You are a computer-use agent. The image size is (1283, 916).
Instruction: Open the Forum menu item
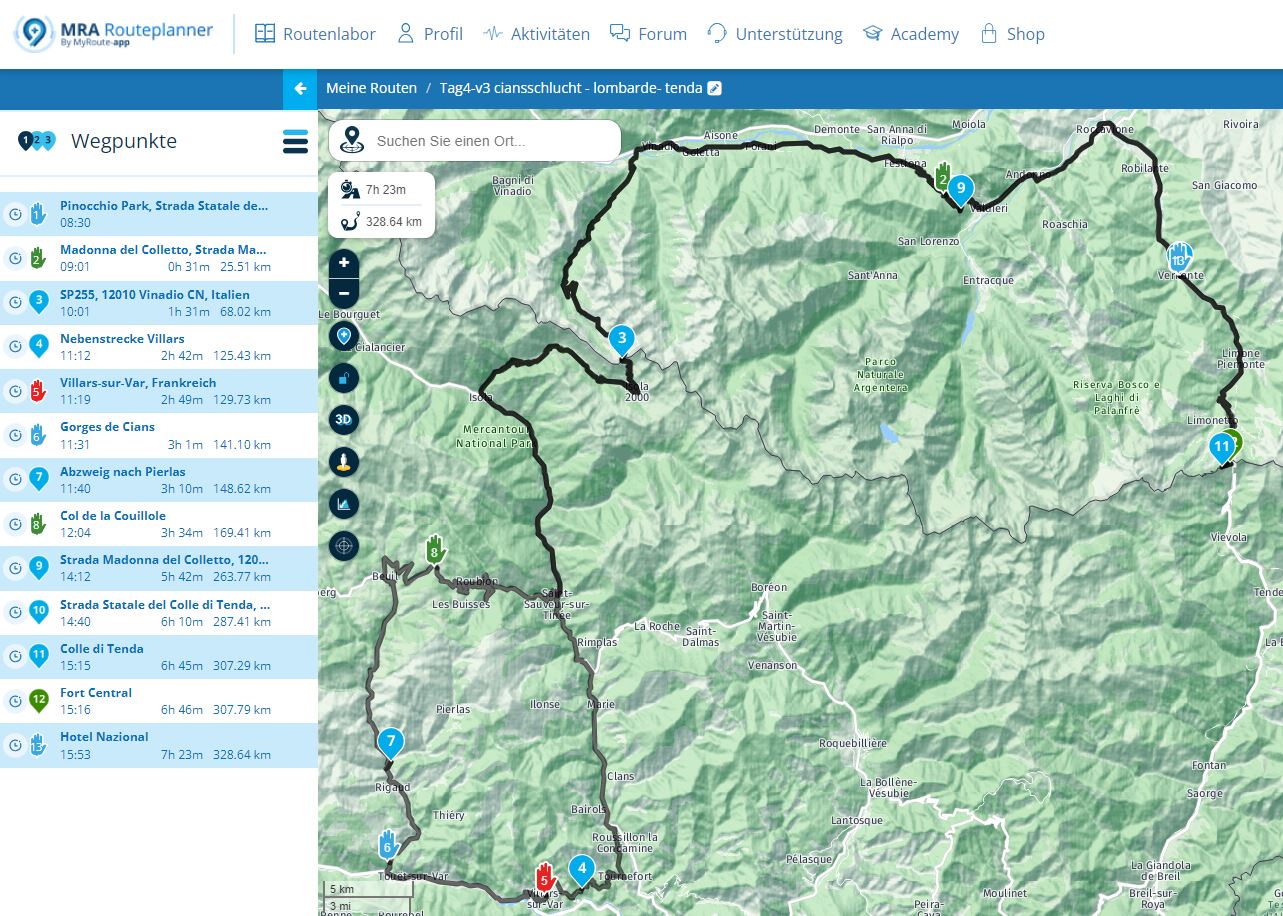coord(648,34)
